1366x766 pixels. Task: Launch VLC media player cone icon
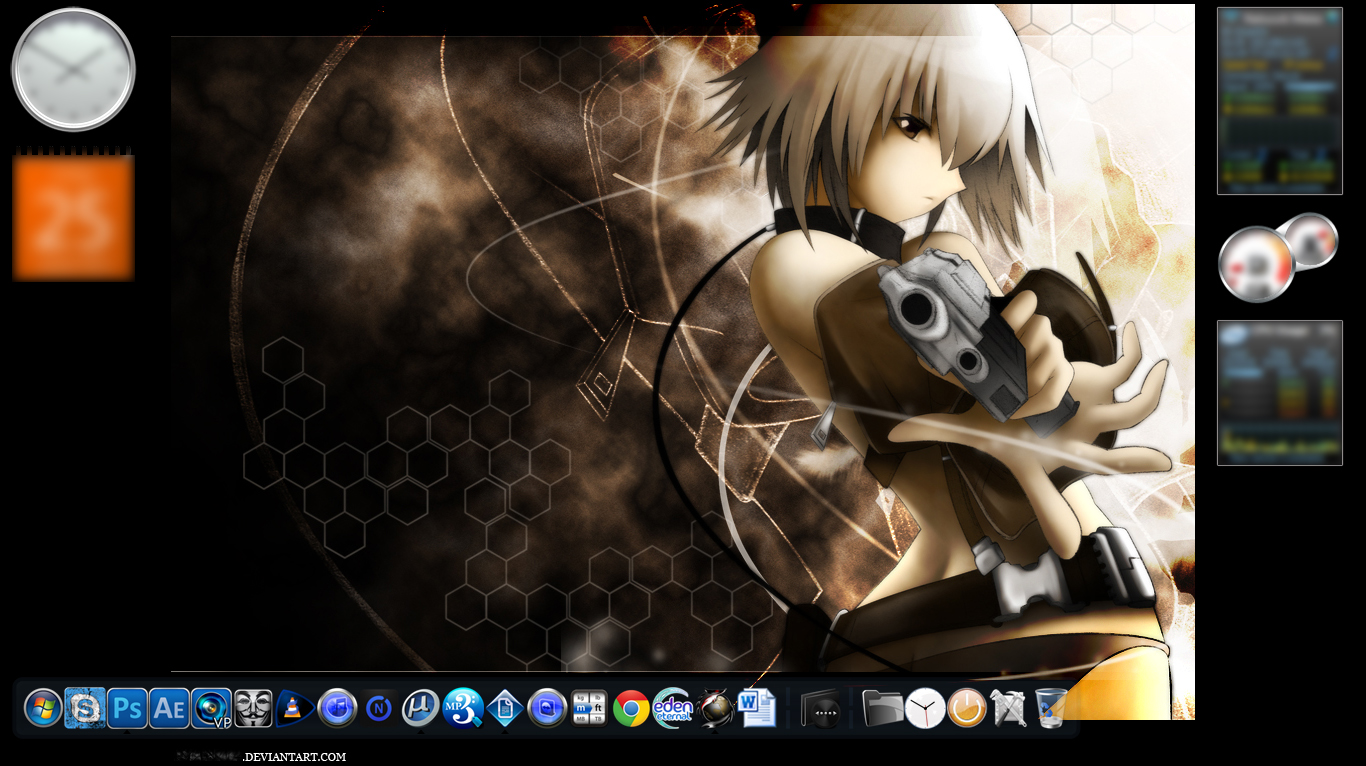tap(295, 708)
